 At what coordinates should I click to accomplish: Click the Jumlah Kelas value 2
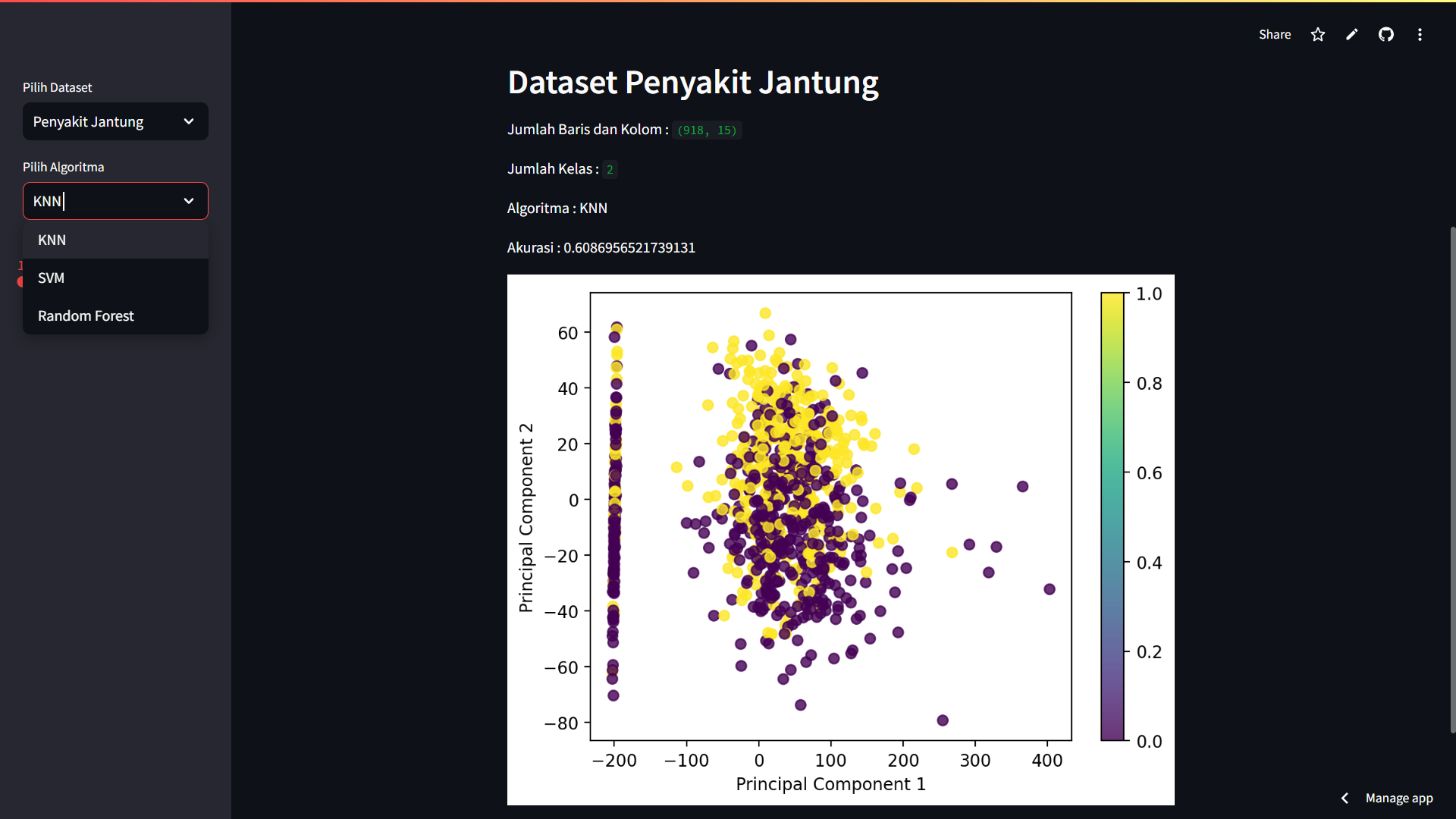tap(610, 169)
